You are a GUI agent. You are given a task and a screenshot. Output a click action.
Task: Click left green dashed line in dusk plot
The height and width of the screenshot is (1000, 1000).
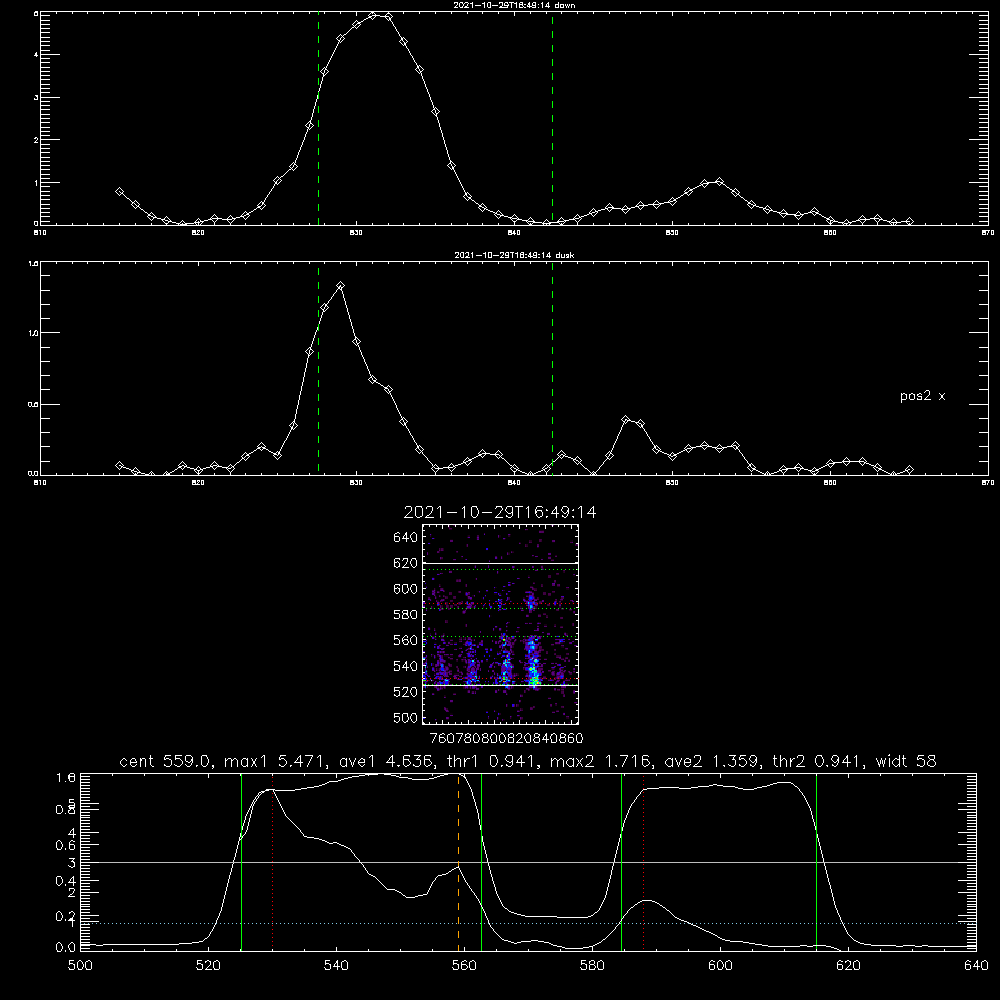[318, 368]
